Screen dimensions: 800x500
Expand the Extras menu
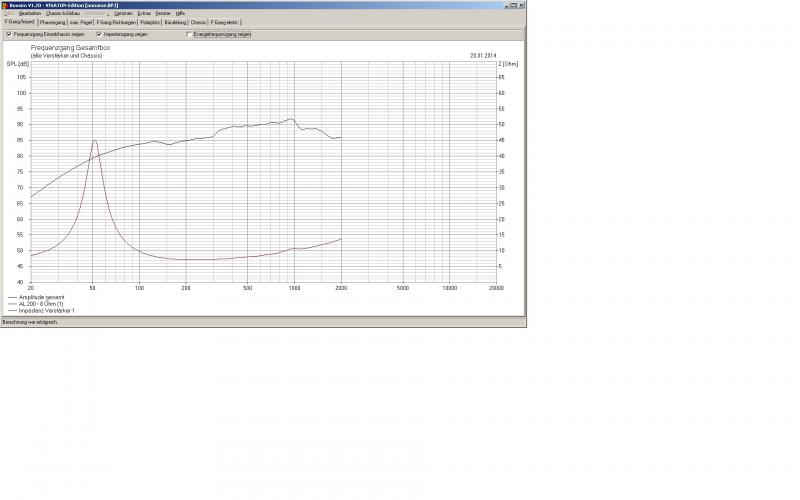click(x=144, y=13)
